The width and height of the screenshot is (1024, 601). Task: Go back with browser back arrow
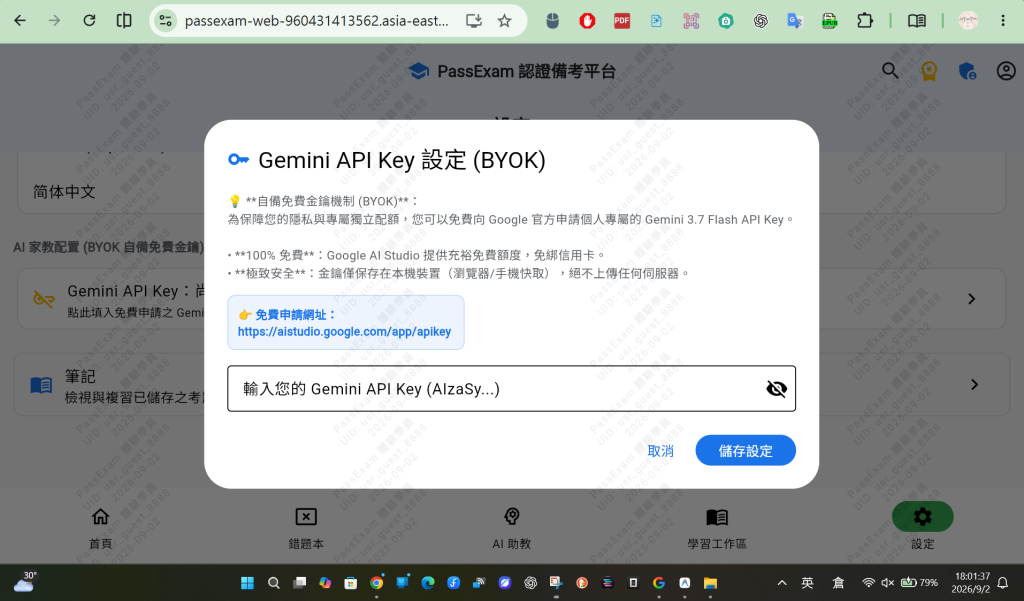[x=20, y=21]
